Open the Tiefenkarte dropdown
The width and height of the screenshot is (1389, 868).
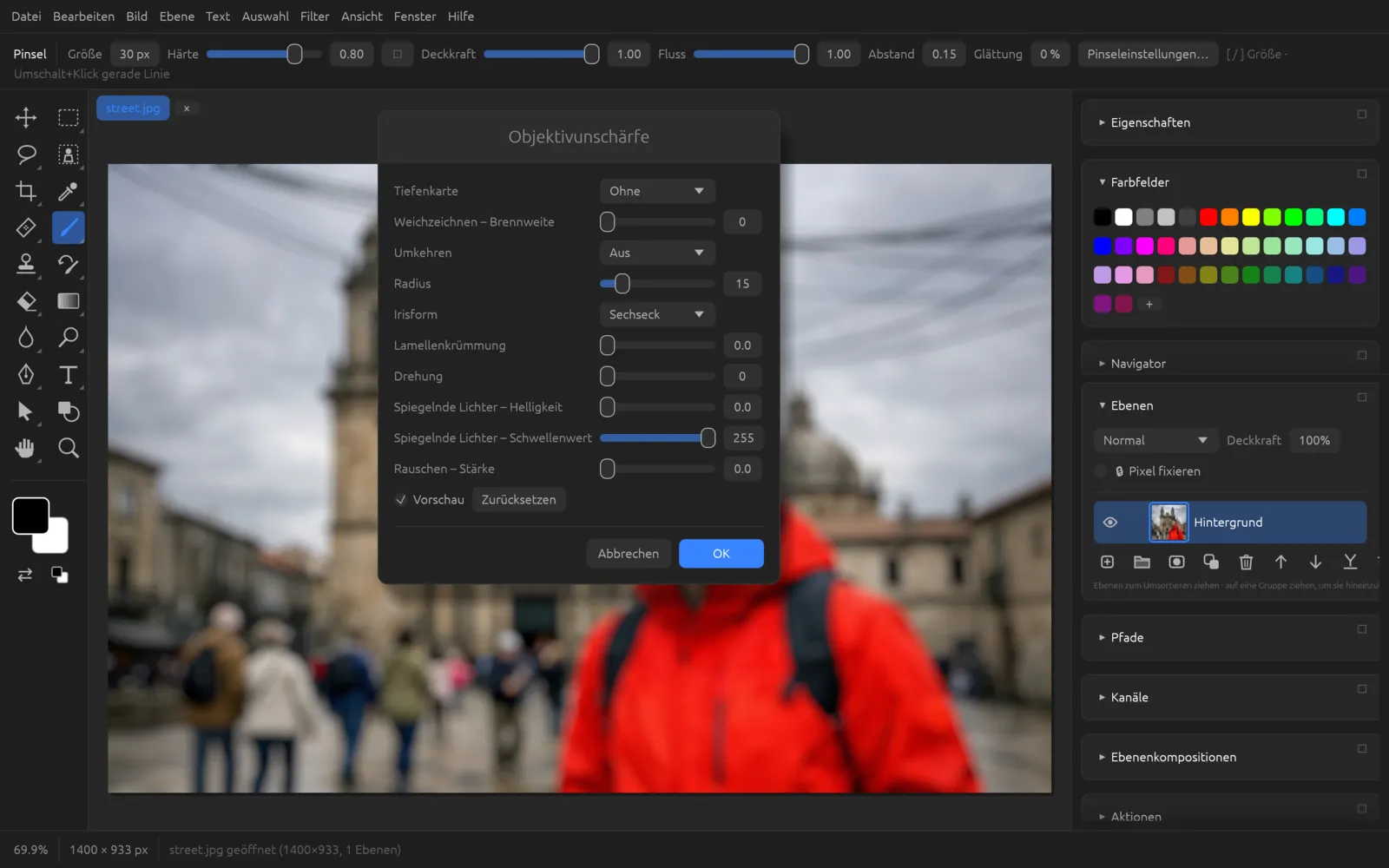point(657,191)
